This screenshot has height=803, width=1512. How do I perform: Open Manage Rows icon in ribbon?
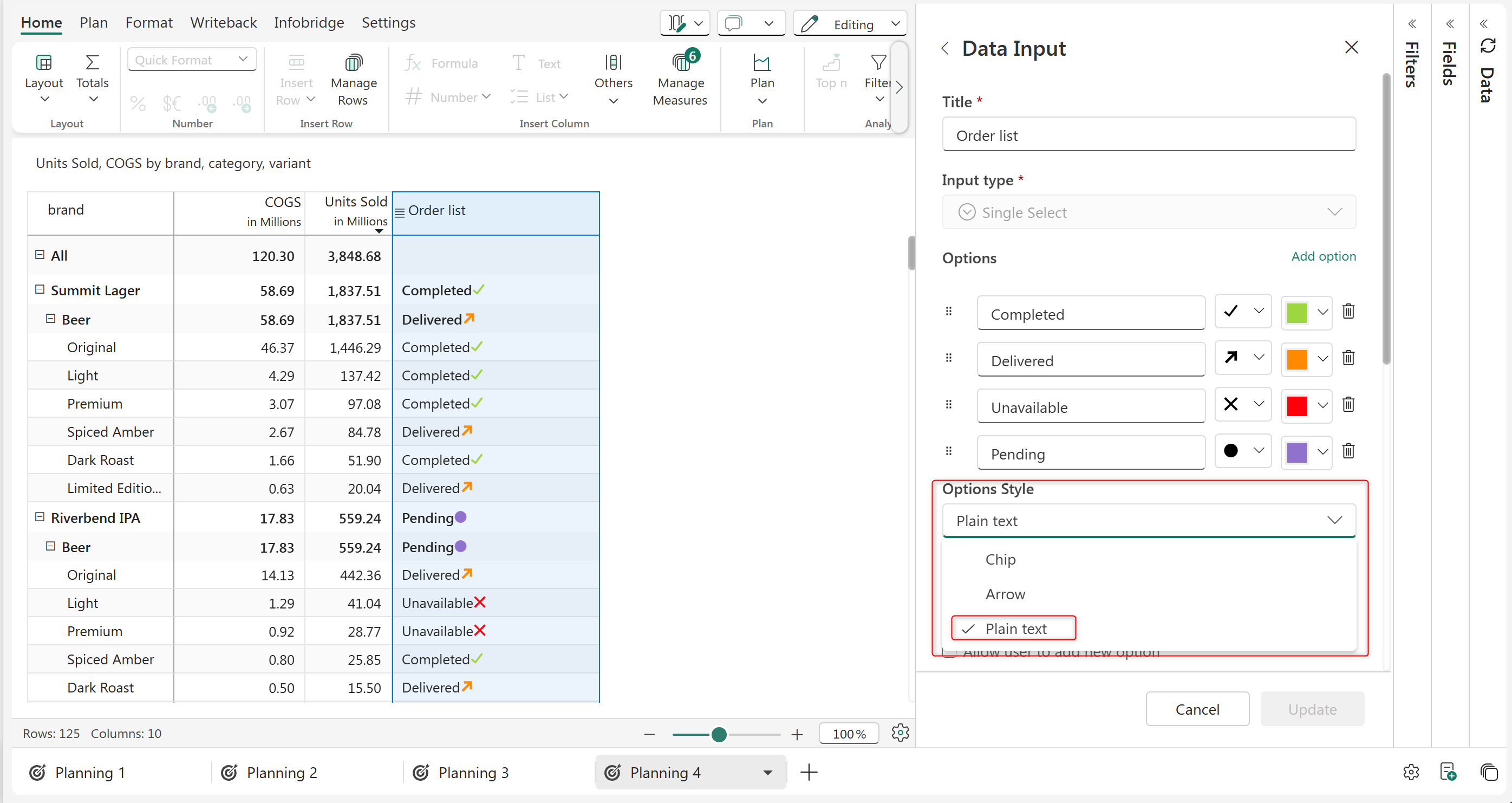point(353,63)
